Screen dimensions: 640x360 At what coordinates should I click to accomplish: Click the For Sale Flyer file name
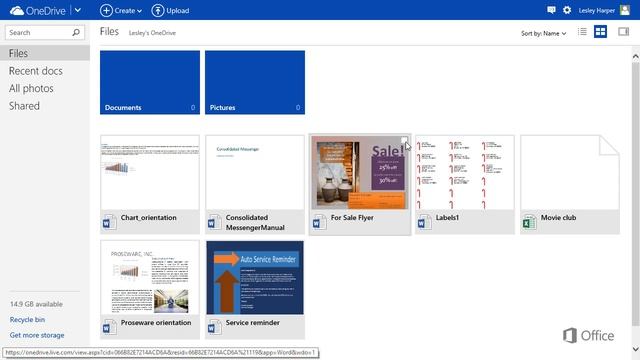pyautogui.click(x=352, y=218)
